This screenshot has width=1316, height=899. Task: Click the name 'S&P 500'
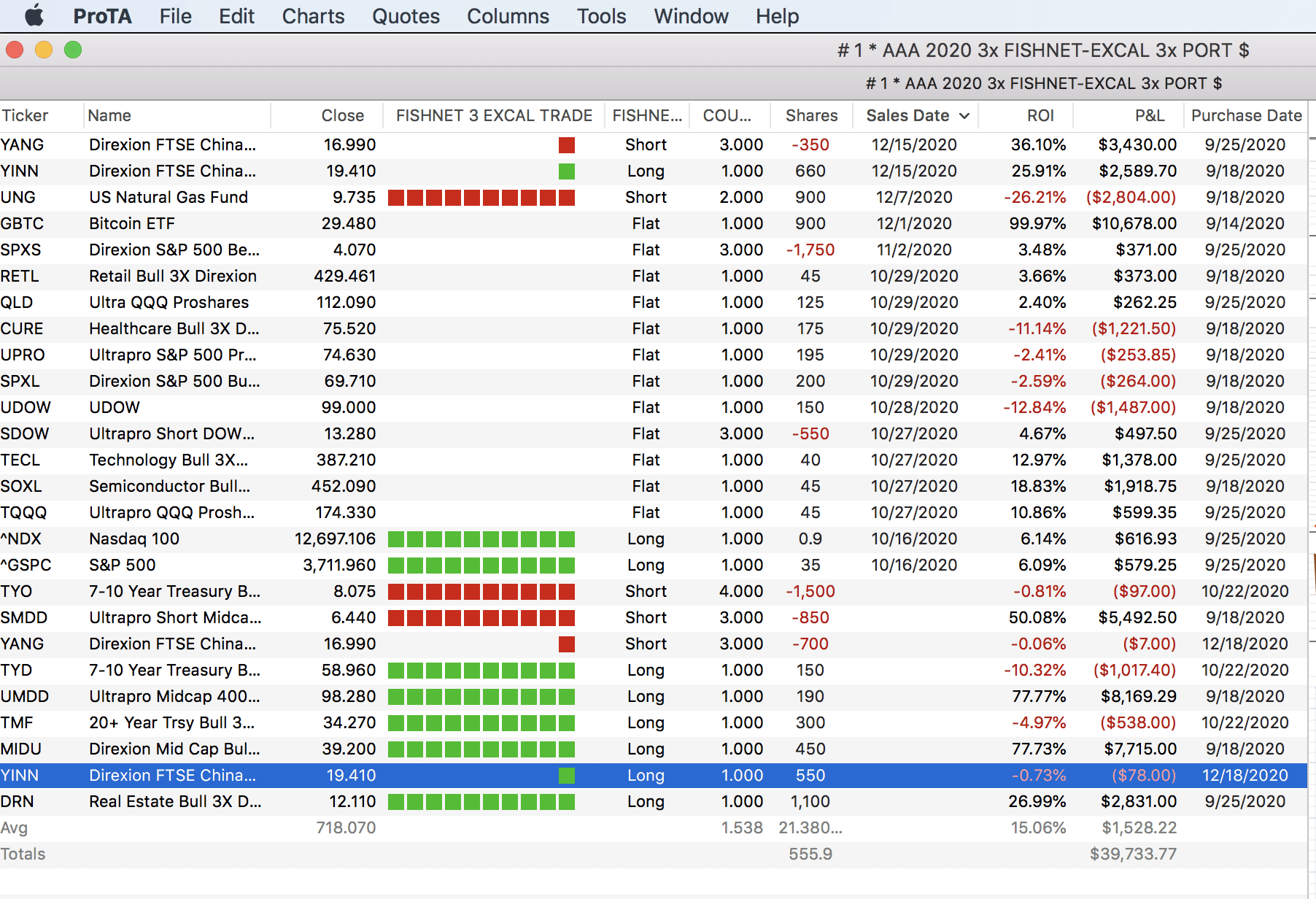pyautogui.click(x=123, y=565)
